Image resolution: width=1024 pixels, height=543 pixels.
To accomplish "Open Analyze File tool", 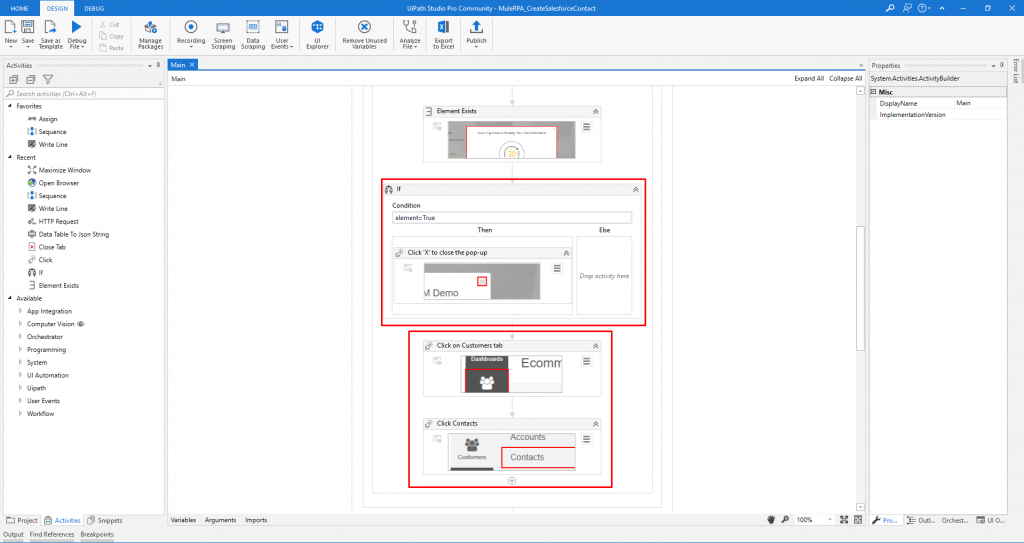I will [x=409, y=34].
